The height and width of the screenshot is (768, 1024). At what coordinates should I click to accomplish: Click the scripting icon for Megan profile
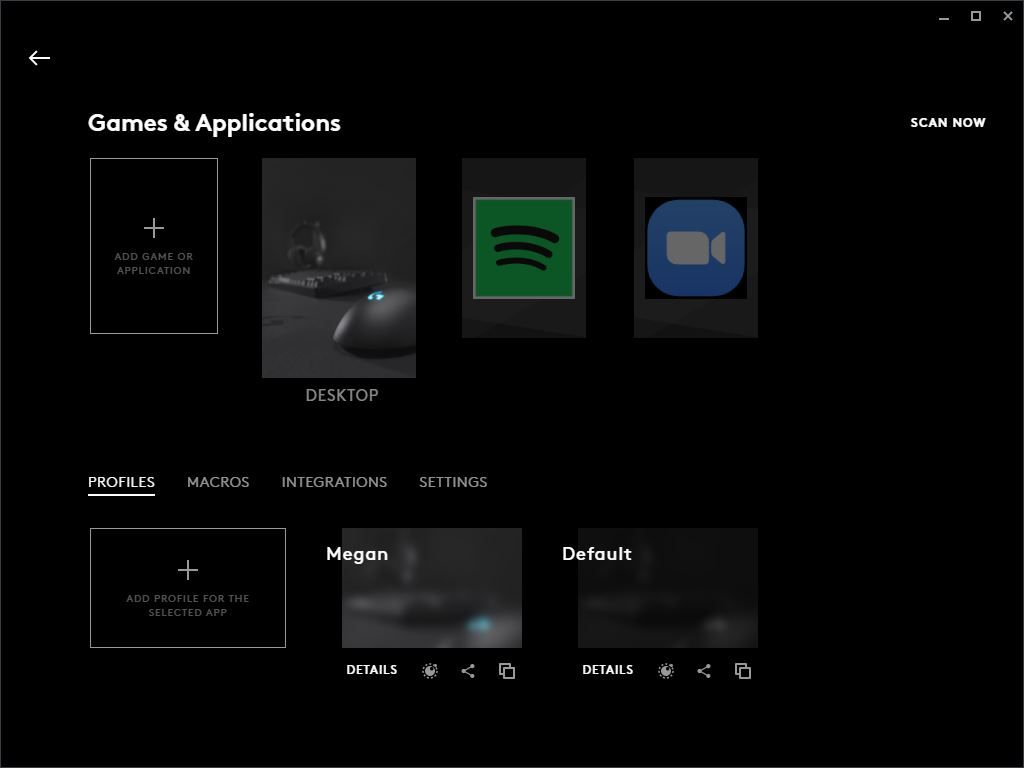pos(430,671)
